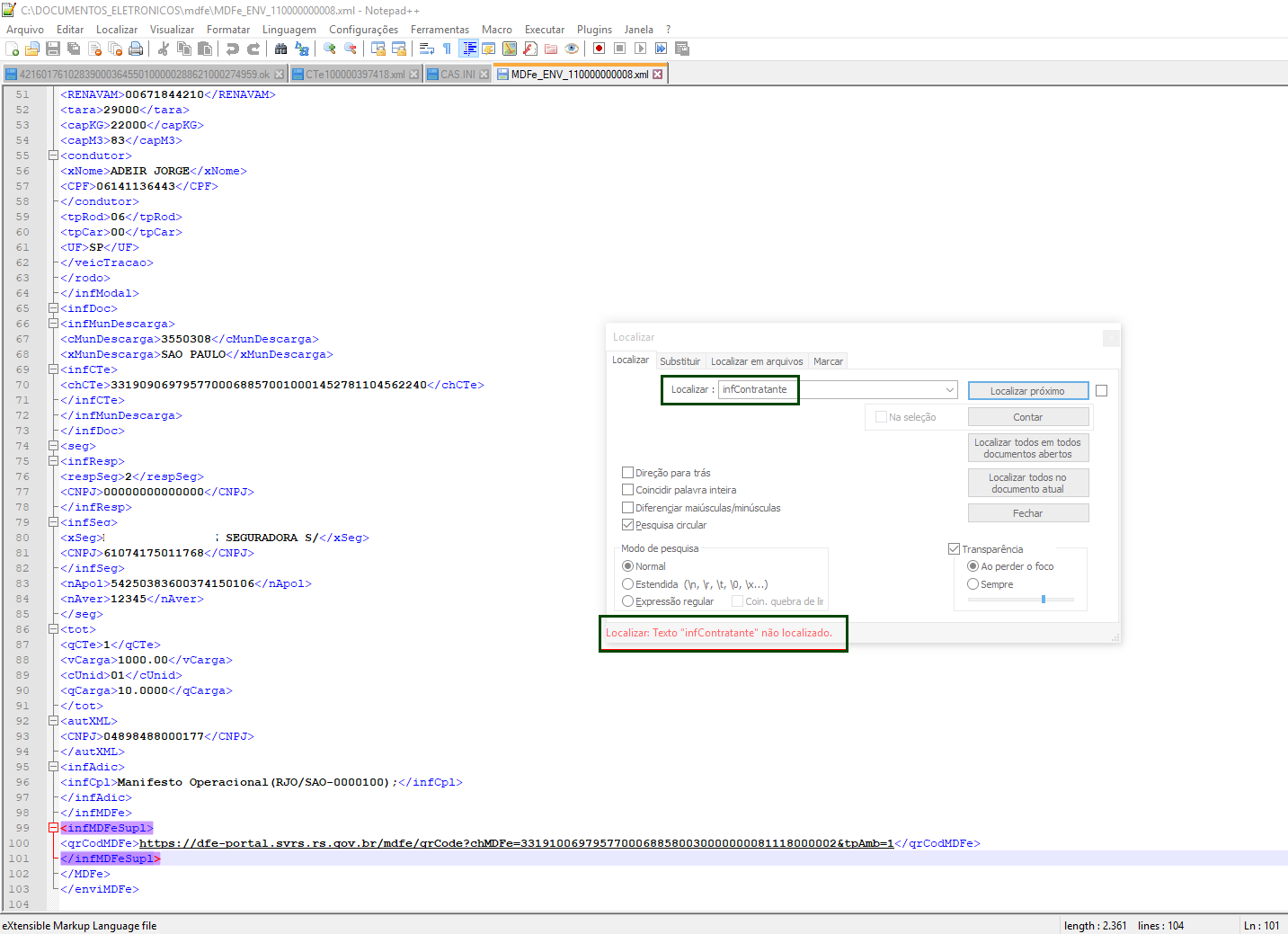Screen dimensions: 1288x934
Task: Start macro recording with the red record icon
Action: tap(599, 49)
